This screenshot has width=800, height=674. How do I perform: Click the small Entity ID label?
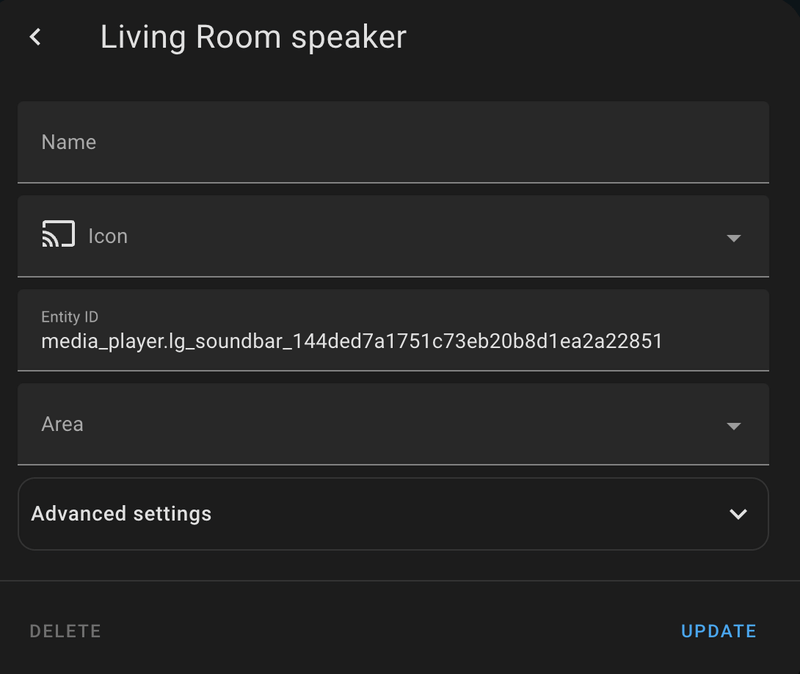click(69, 317)
